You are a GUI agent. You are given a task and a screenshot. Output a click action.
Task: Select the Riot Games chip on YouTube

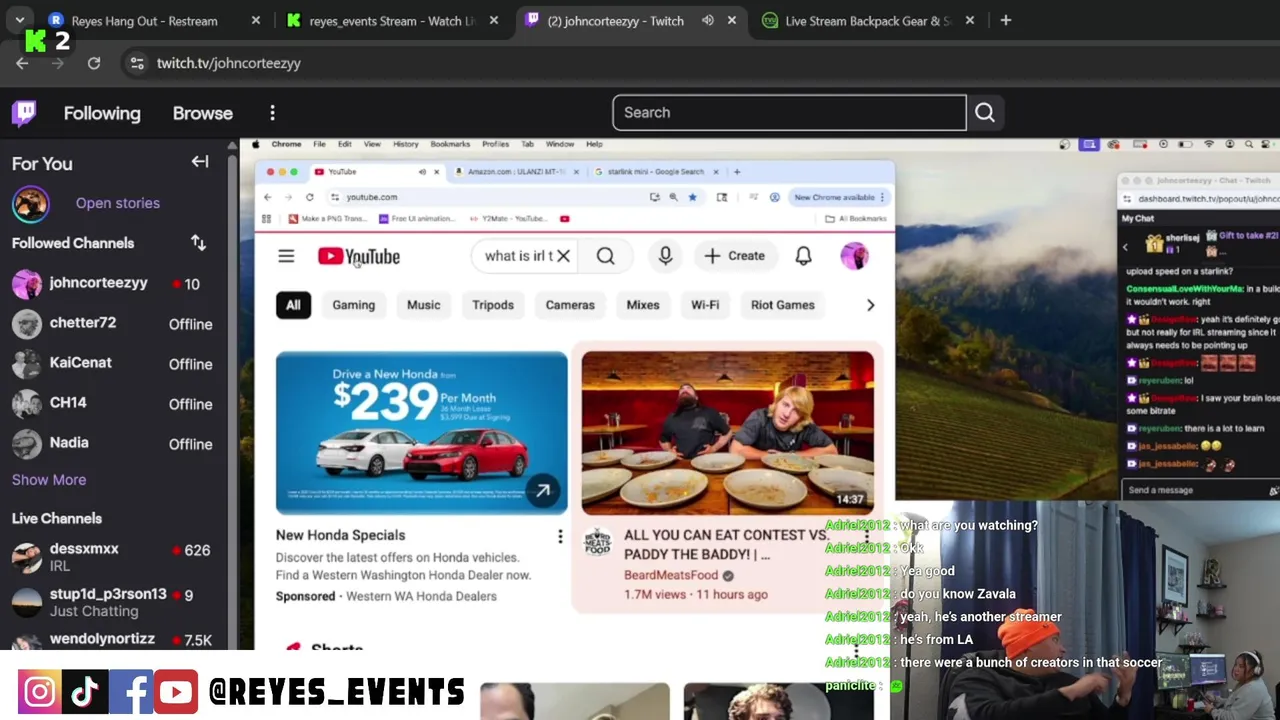click(783, 305)
